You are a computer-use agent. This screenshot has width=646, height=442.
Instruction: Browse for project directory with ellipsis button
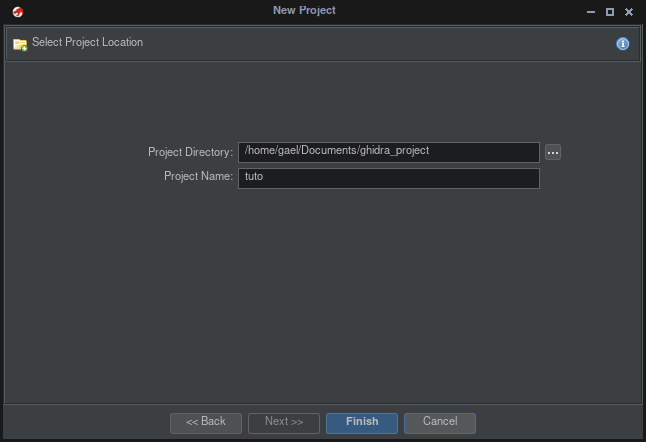(x=553, y=152)
